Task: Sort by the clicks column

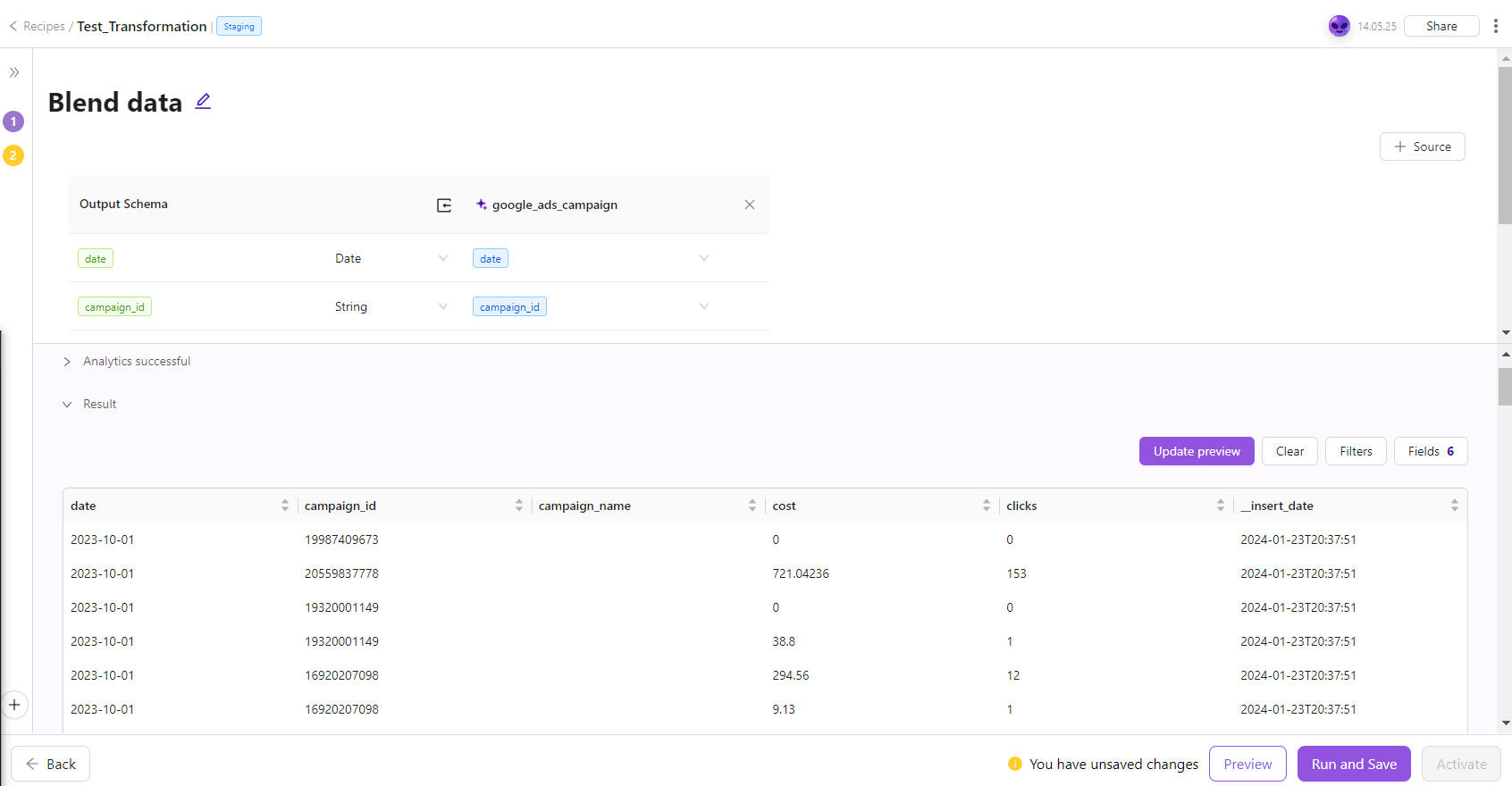Action: (1220, 506)
